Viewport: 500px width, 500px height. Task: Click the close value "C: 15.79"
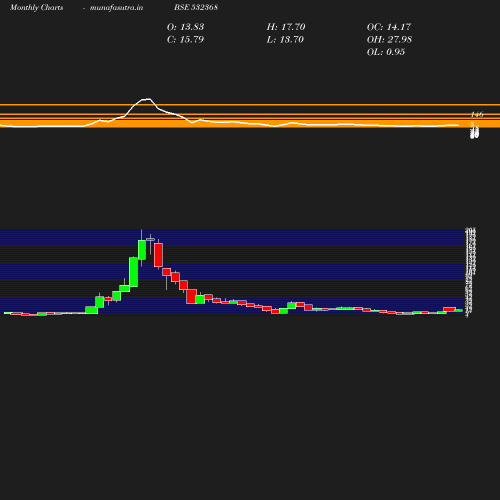pyautogui.click(x=185, y=39)
